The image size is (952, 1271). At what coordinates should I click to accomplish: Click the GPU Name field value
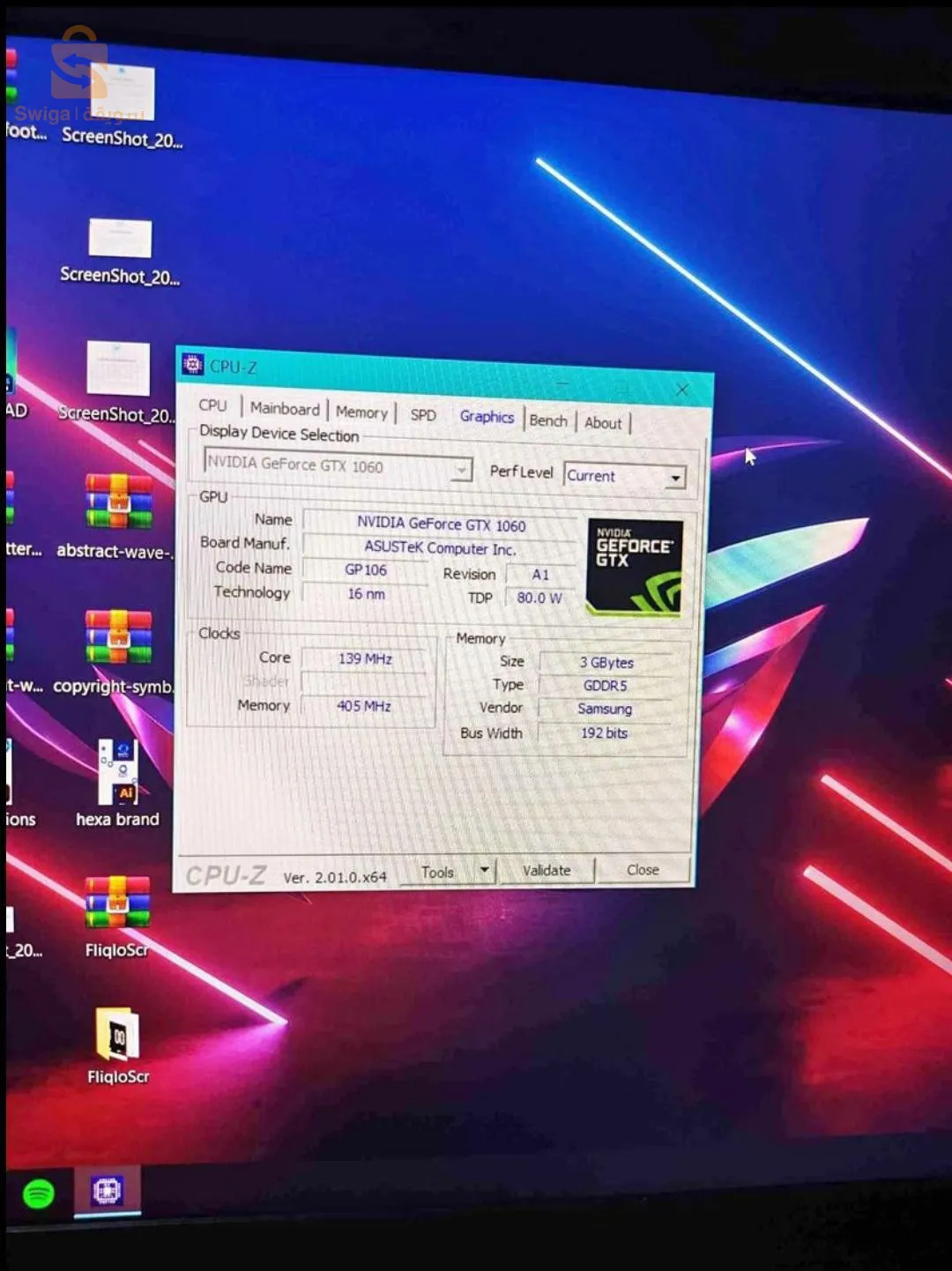(x=441, y=524)
